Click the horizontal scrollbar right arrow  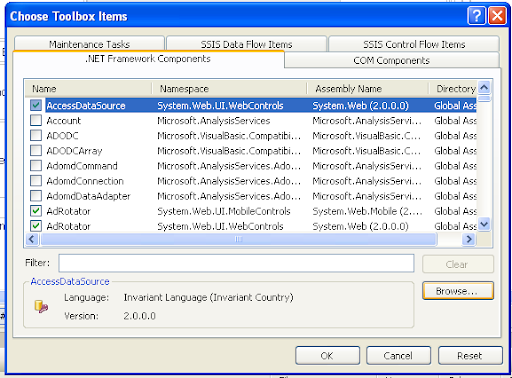(x=469, y=239)
